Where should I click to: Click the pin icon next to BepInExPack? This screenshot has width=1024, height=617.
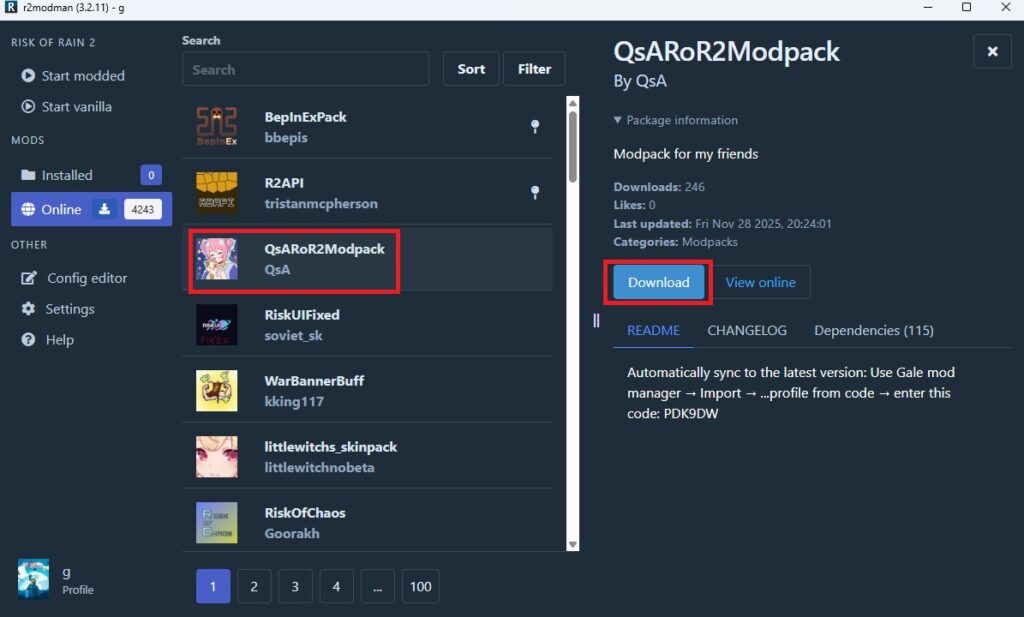[535, 126]
